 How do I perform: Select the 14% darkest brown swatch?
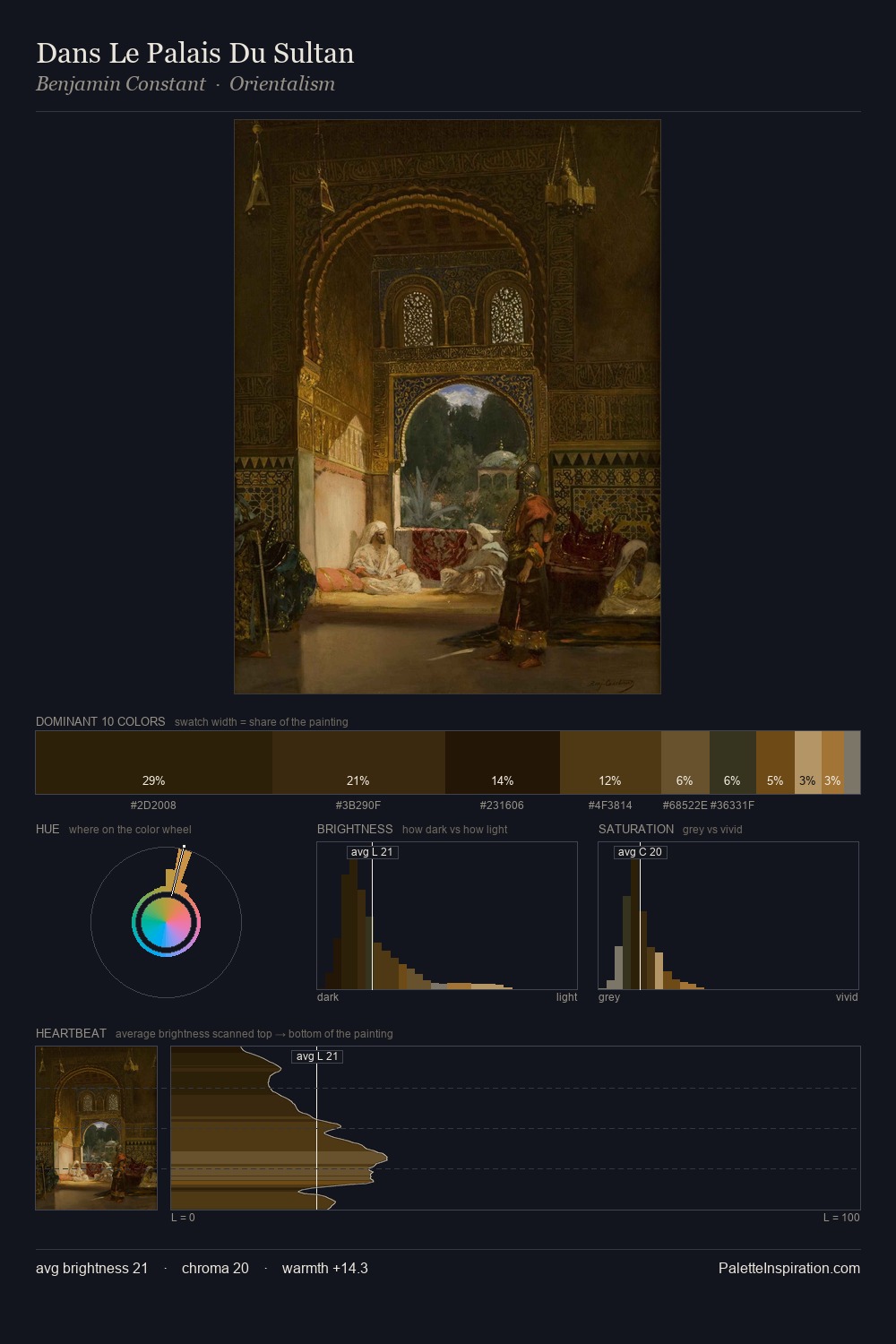coord(503,762)
